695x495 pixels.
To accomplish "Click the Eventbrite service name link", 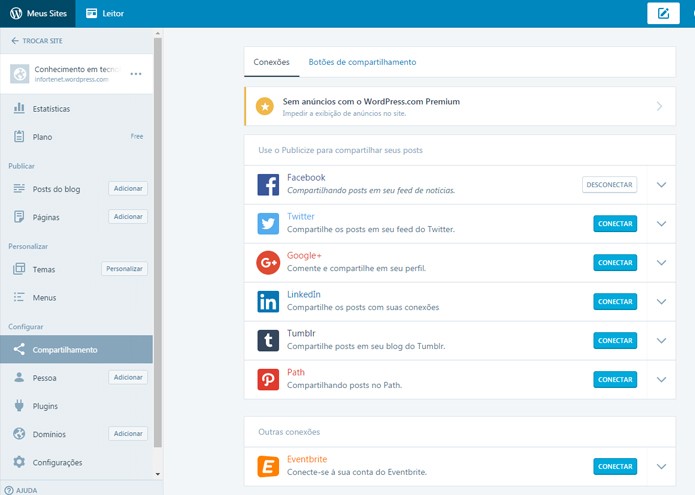I will [307, 459].
